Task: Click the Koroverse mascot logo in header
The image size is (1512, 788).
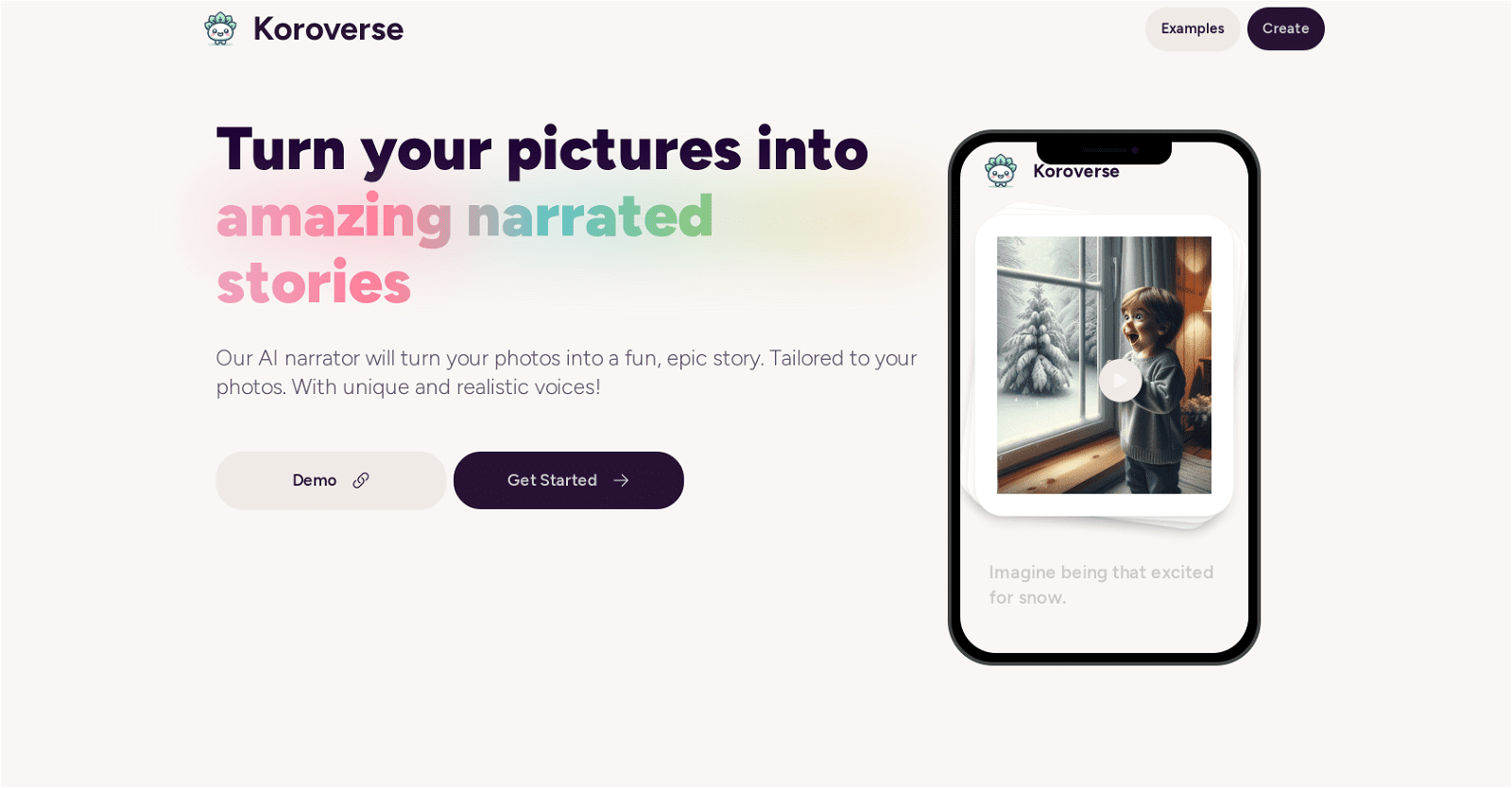Action: tap(220, 28)
